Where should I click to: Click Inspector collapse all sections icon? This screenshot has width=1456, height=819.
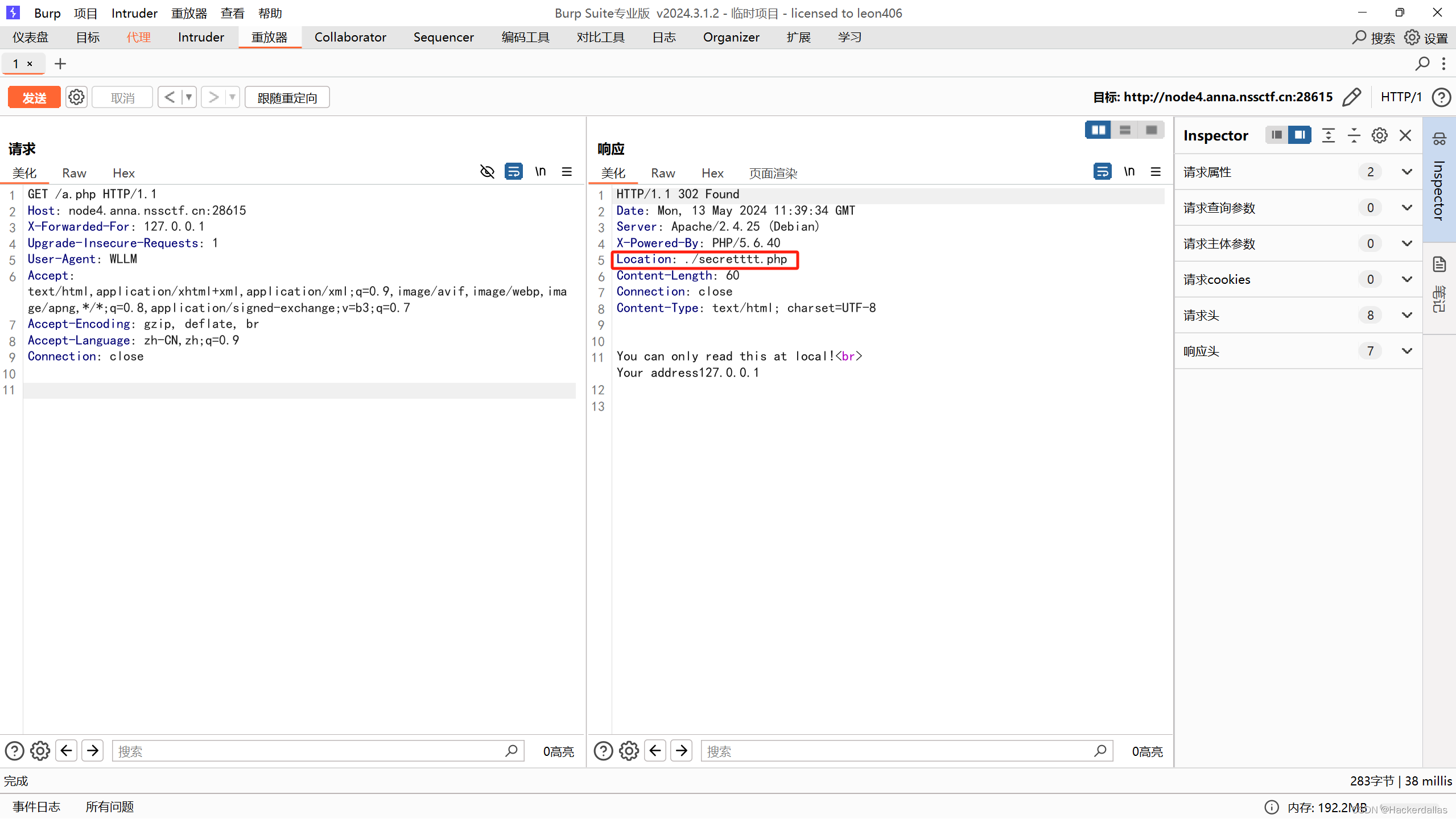coord(1354,135)
